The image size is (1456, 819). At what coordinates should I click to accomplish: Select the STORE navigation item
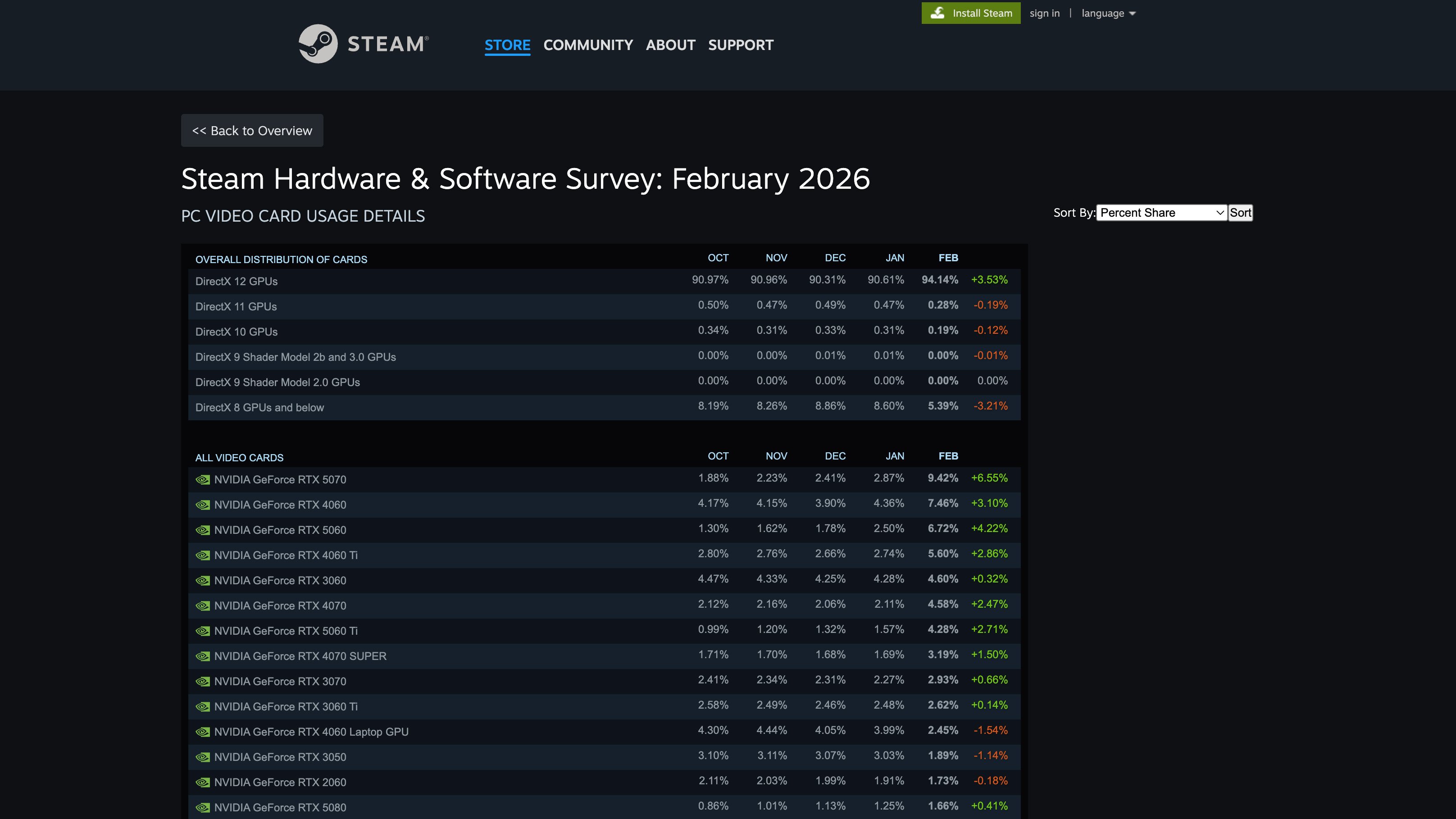pyautogui.click(x=507, y=45)
